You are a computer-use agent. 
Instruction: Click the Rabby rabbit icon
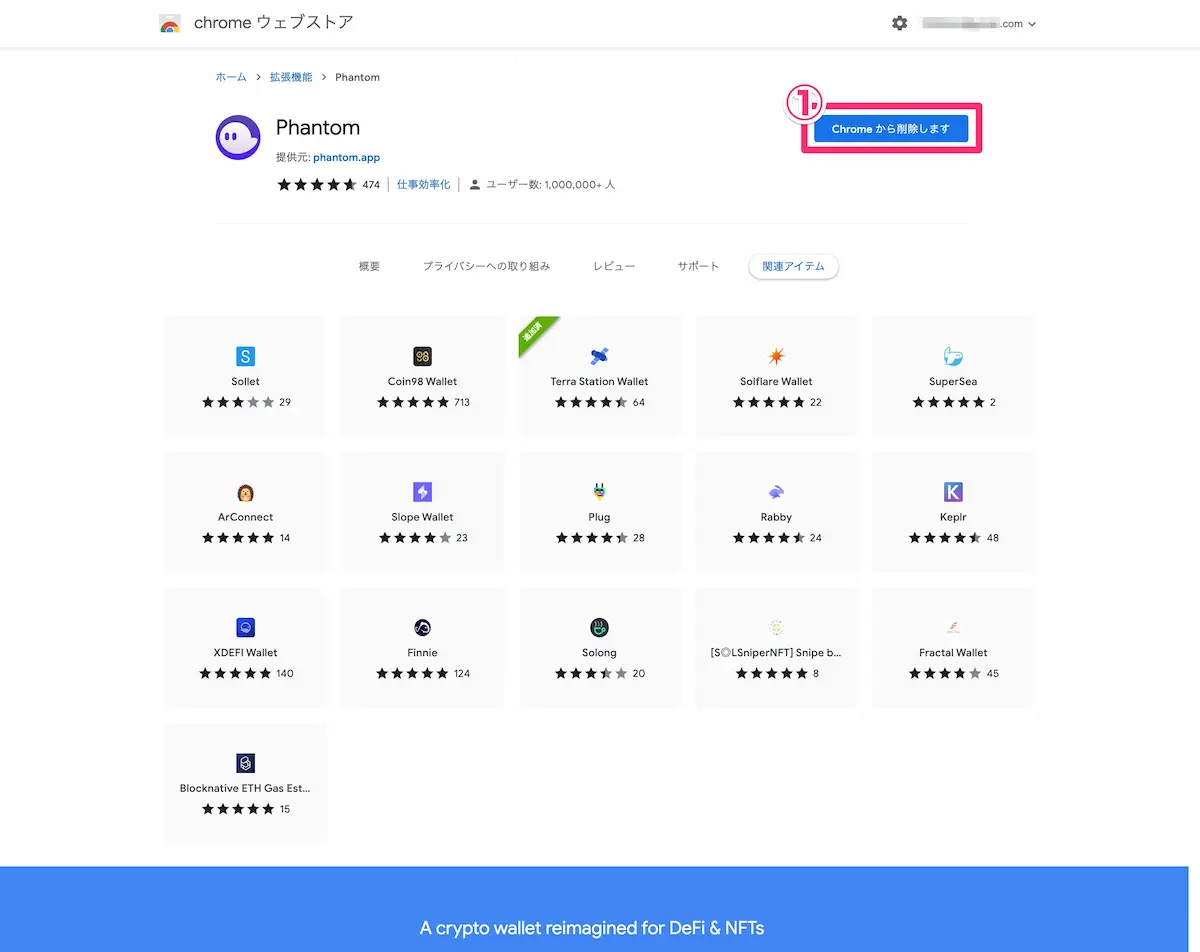[776, 492]
